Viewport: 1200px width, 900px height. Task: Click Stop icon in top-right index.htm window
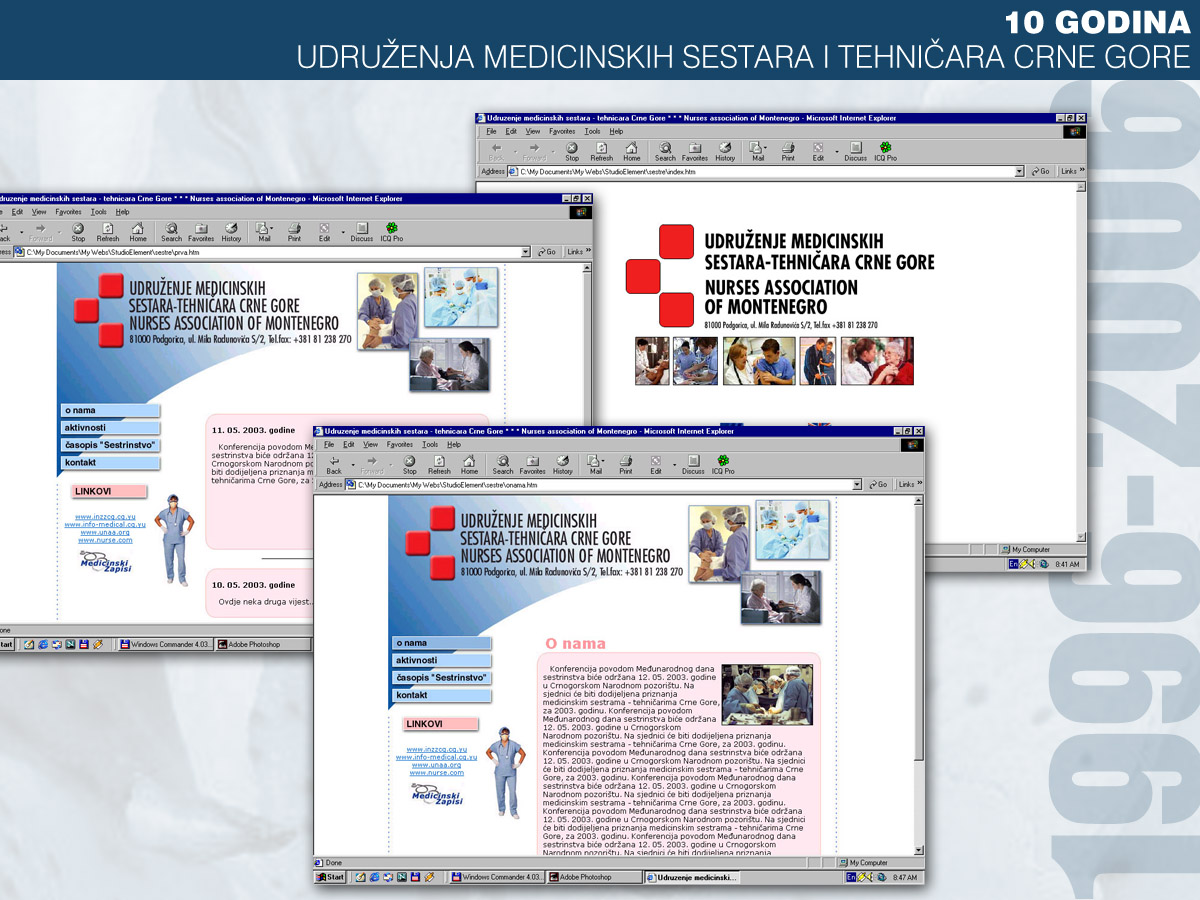click(x=572, y=149)
